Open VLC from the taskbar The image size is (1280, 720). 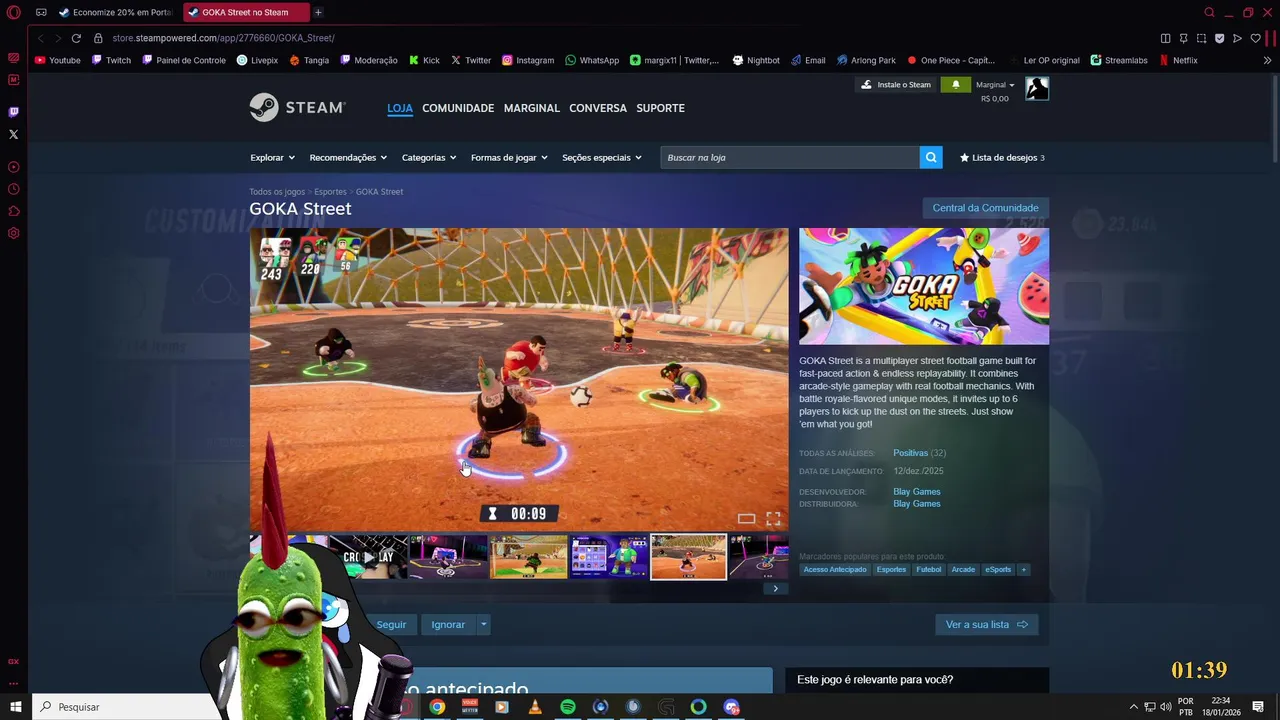pos(535,707)
